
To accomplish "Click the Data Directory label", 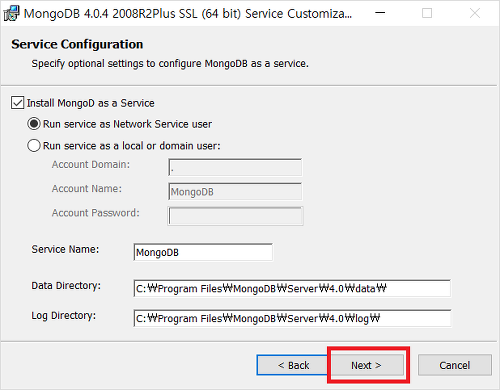I will (x=66, y=286).
